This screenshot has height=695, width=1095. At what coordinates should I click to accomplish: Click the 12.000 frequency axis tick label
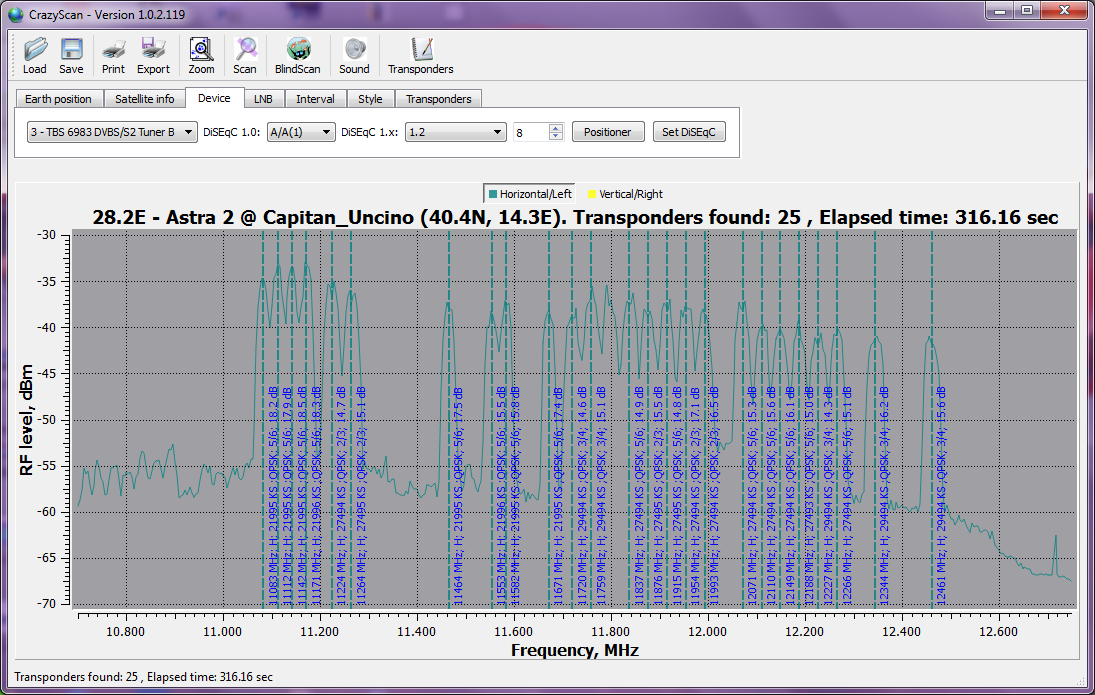click(x=707, y=631)
